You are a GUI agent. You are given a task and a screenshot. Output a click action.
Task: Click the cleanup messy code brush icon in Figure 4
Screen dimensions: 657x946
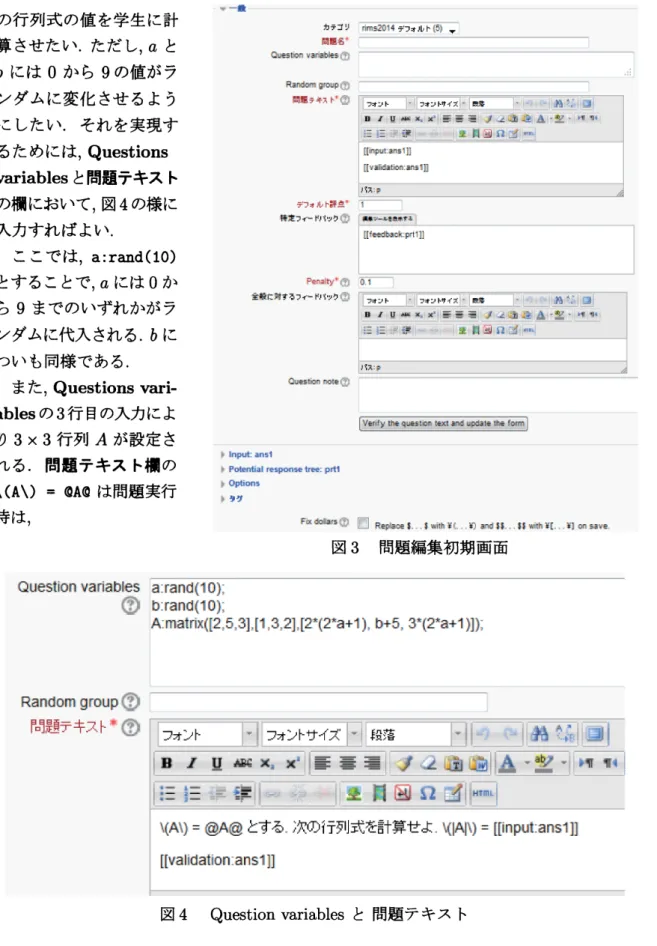pyautogui.click(x=403, y=763)
